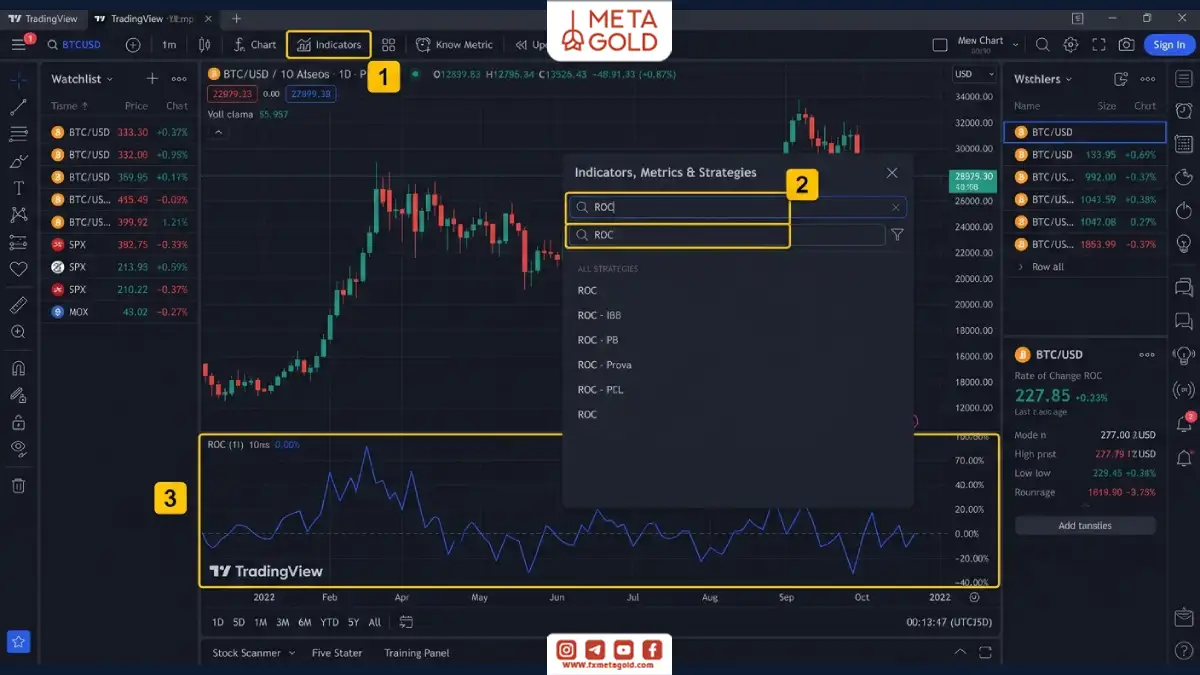The height and width of the screenshot is (675, 1200).
Task: Open the USD currency dropdown
Action: pos(975,74)
